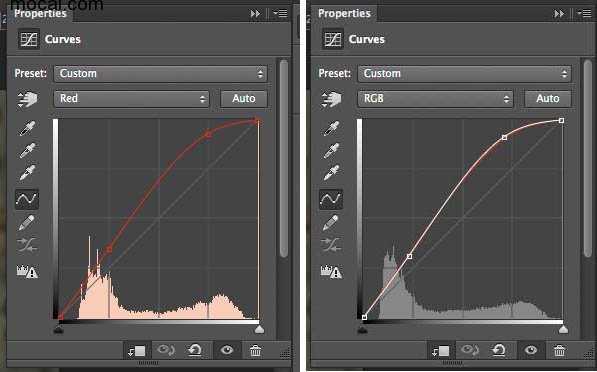Image resolution: width=597 pixels, height=372 pixels.
Task: Toggle layer visibility eye in Red panel
Action: [227, 350]
